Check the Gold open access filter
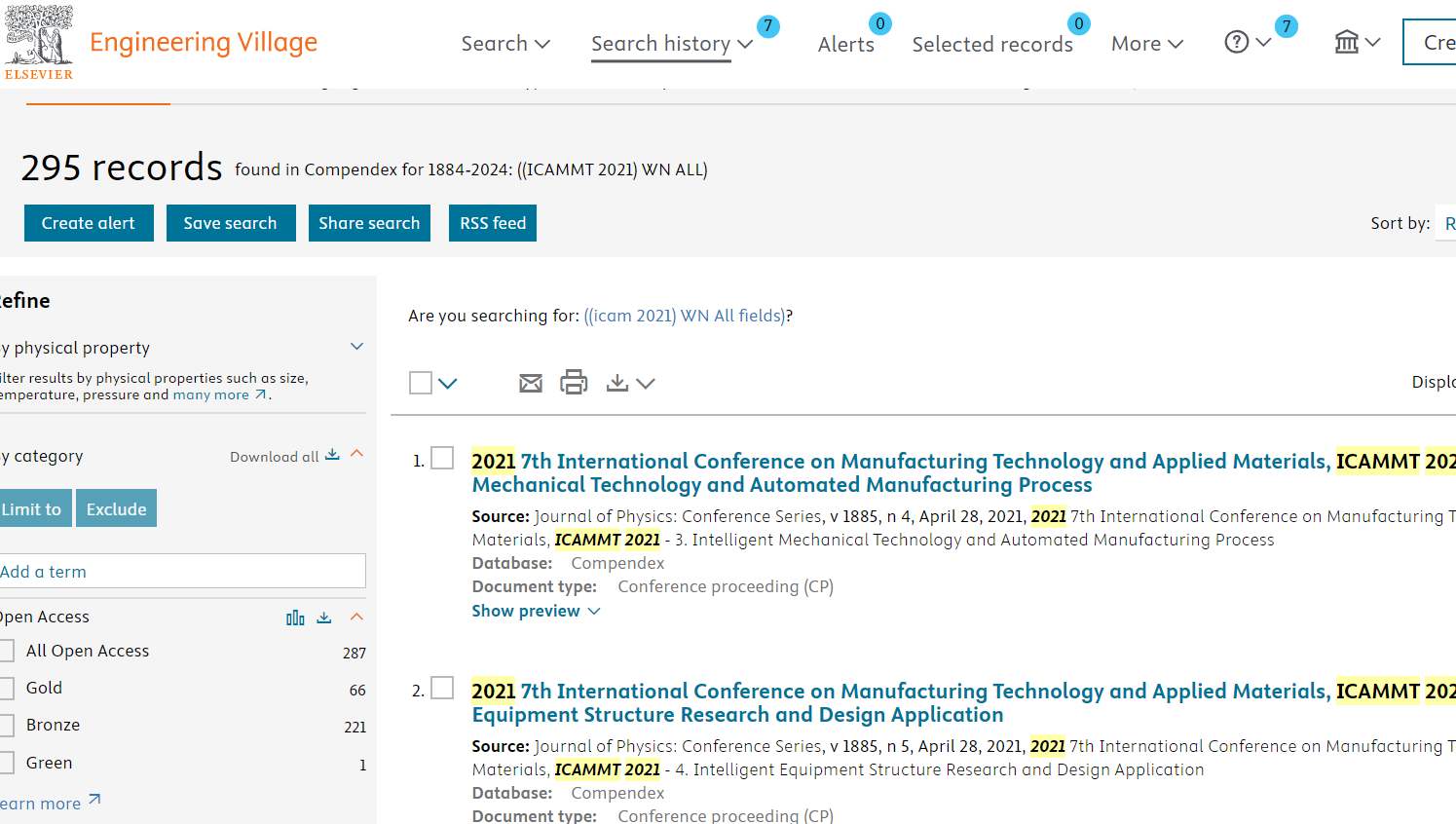1456x824 pixels. click(x=6, y=688)
